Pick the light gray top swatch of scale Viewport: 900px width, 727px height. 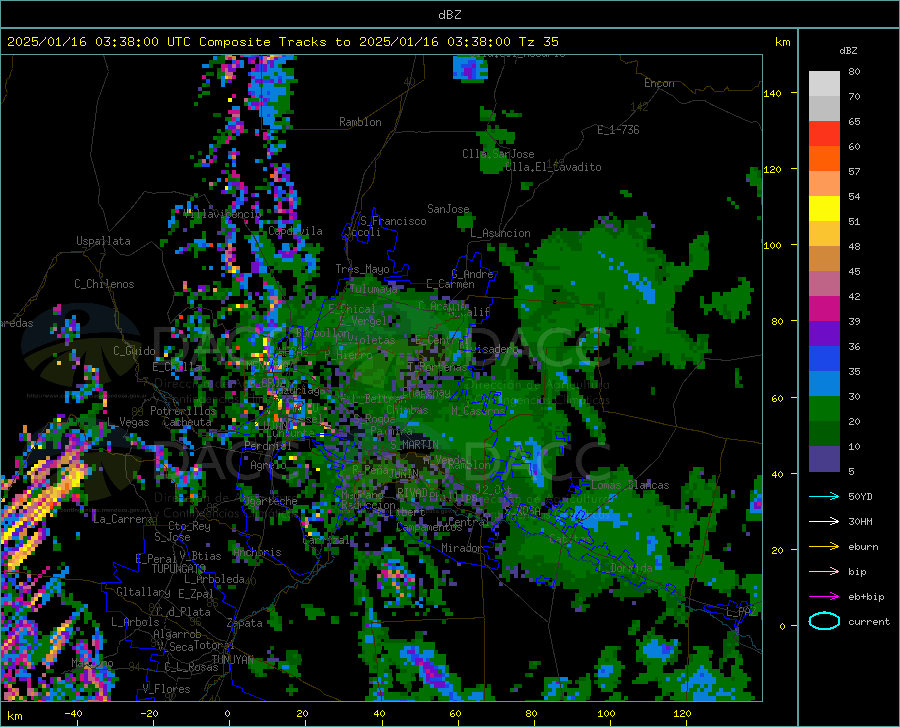pos(824,84)
